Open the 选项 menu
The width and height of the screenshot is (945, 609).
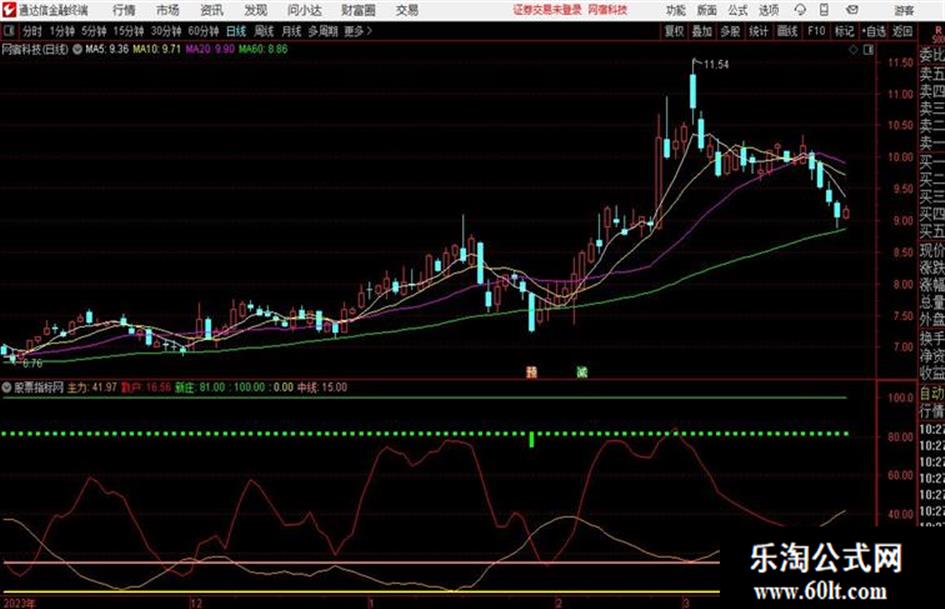tap(768, 10)
